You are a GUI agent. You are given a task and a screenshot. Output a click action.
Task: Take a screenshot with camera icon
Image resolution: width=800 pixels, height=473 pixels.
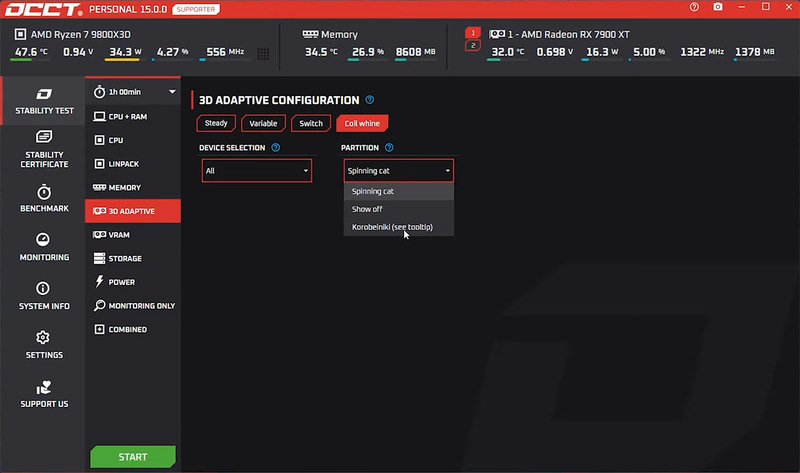tap(718, 7)
